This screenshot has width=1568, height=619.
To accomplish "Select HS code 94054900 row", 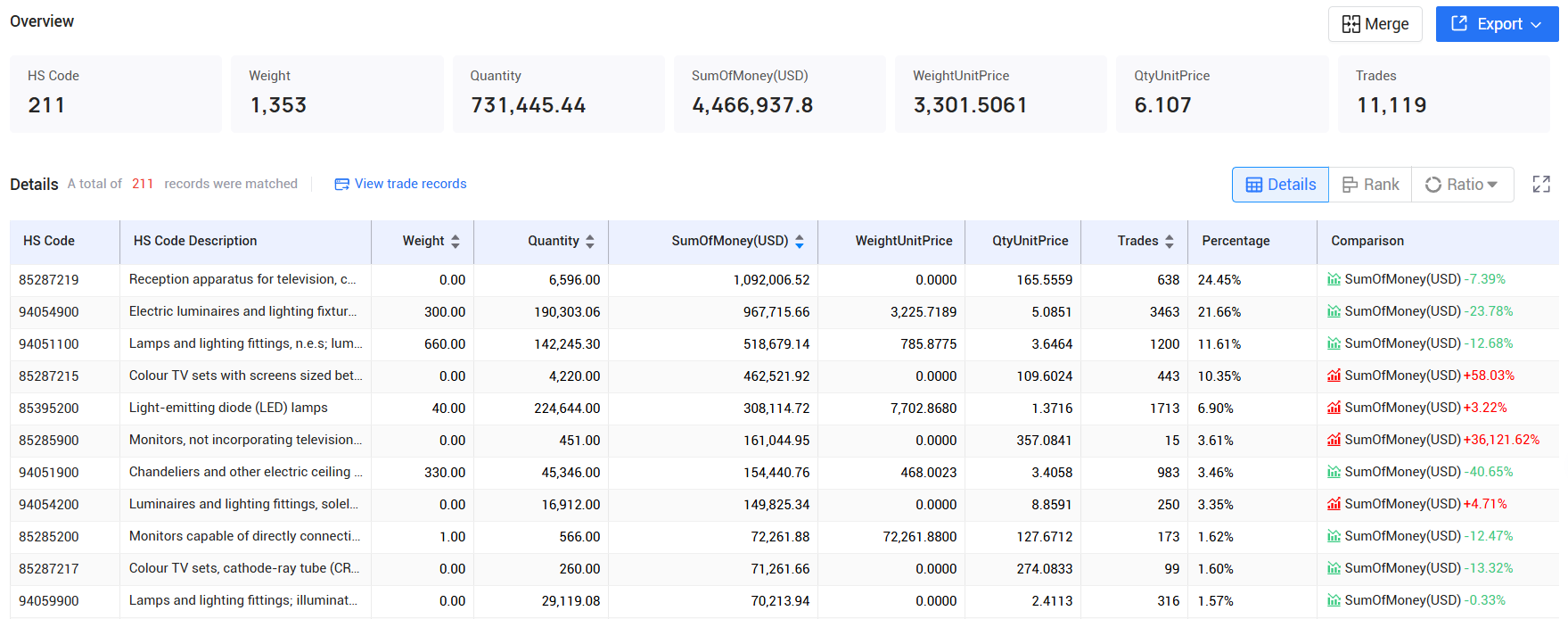I will (x=784, y=312).
